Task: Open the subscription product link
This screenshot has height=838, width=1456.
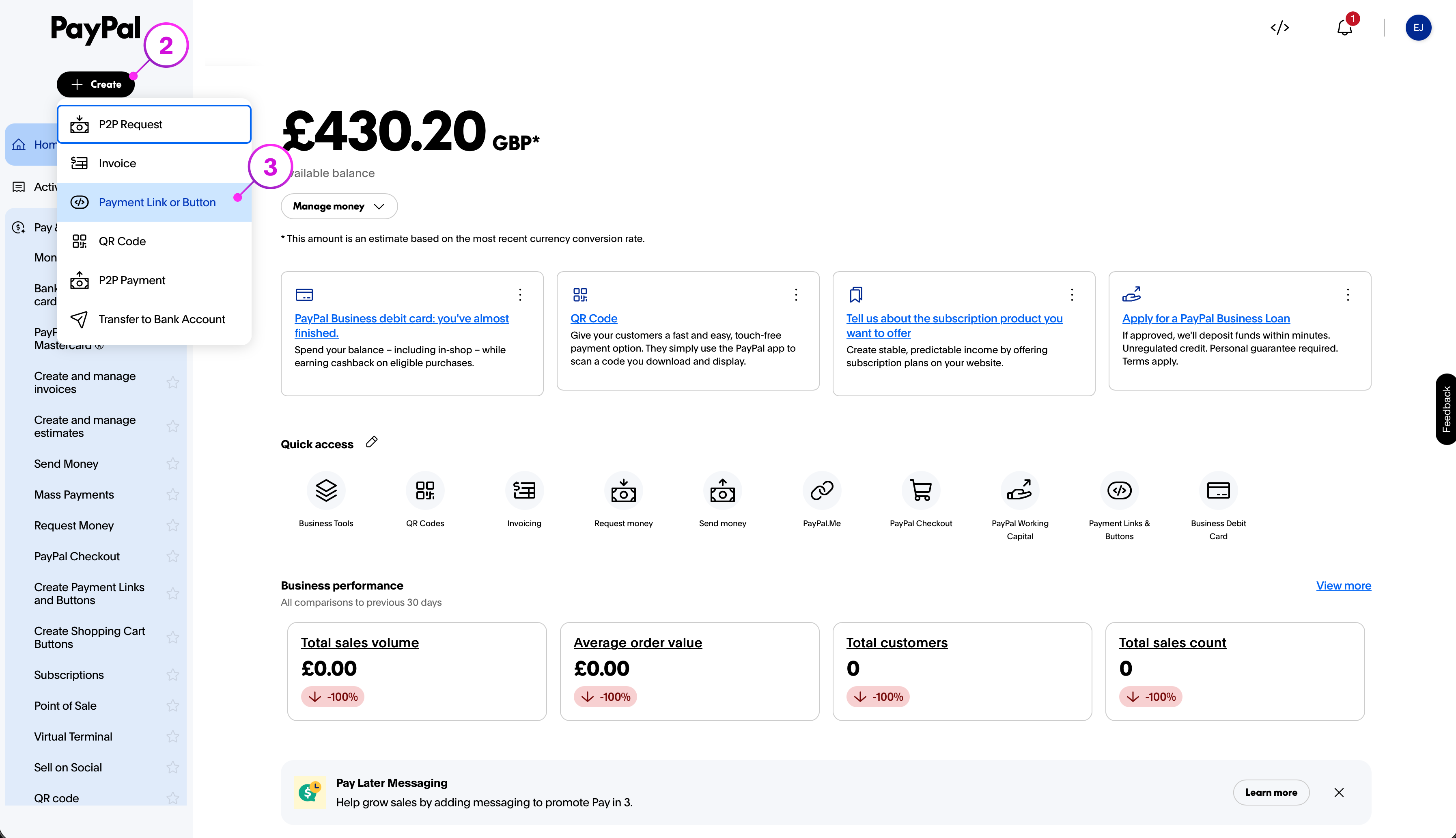Action: (x=954, y=326)
